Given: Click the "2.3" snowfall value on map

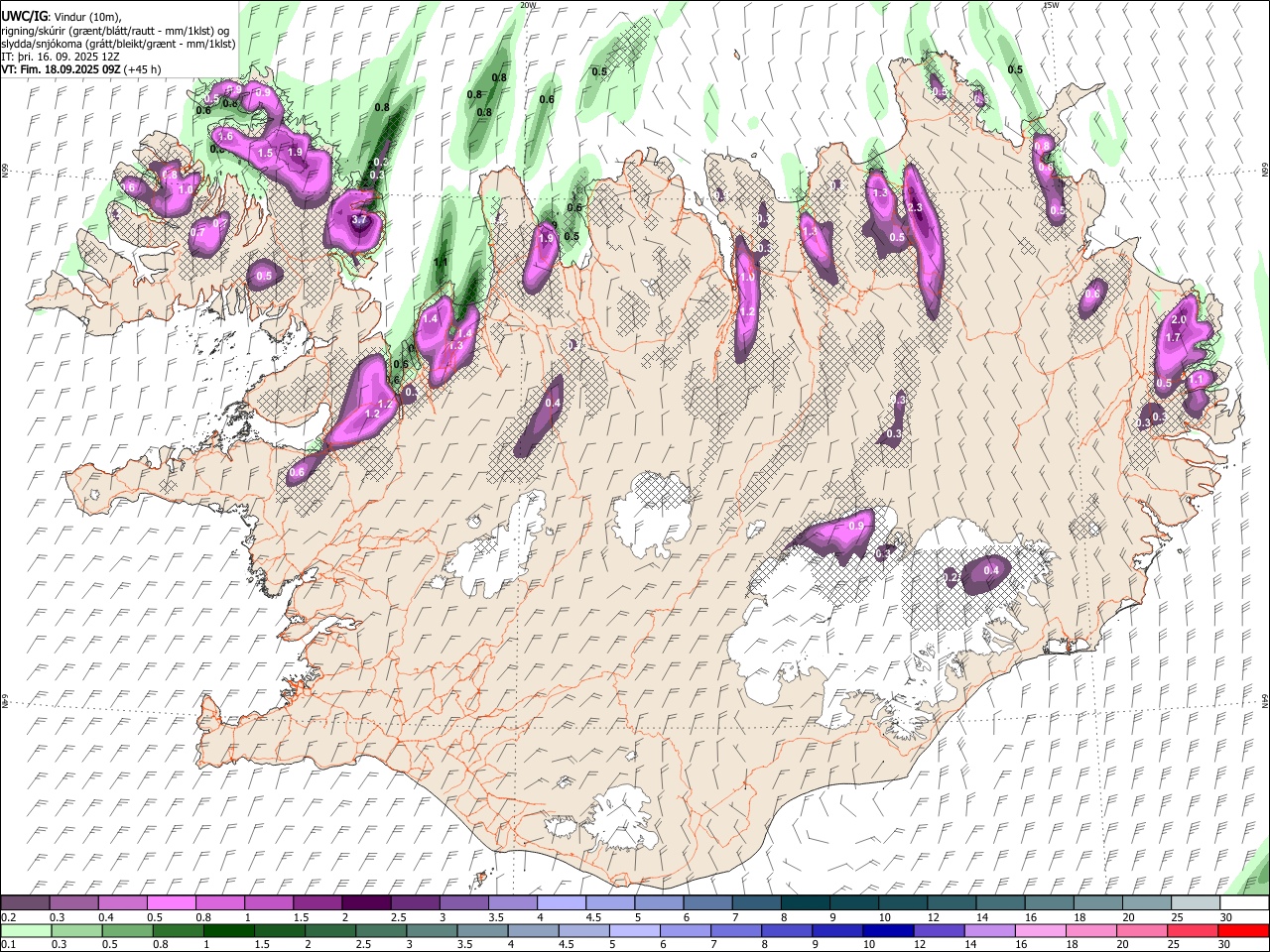Looking at the screenshot, I should pos(915,207).
